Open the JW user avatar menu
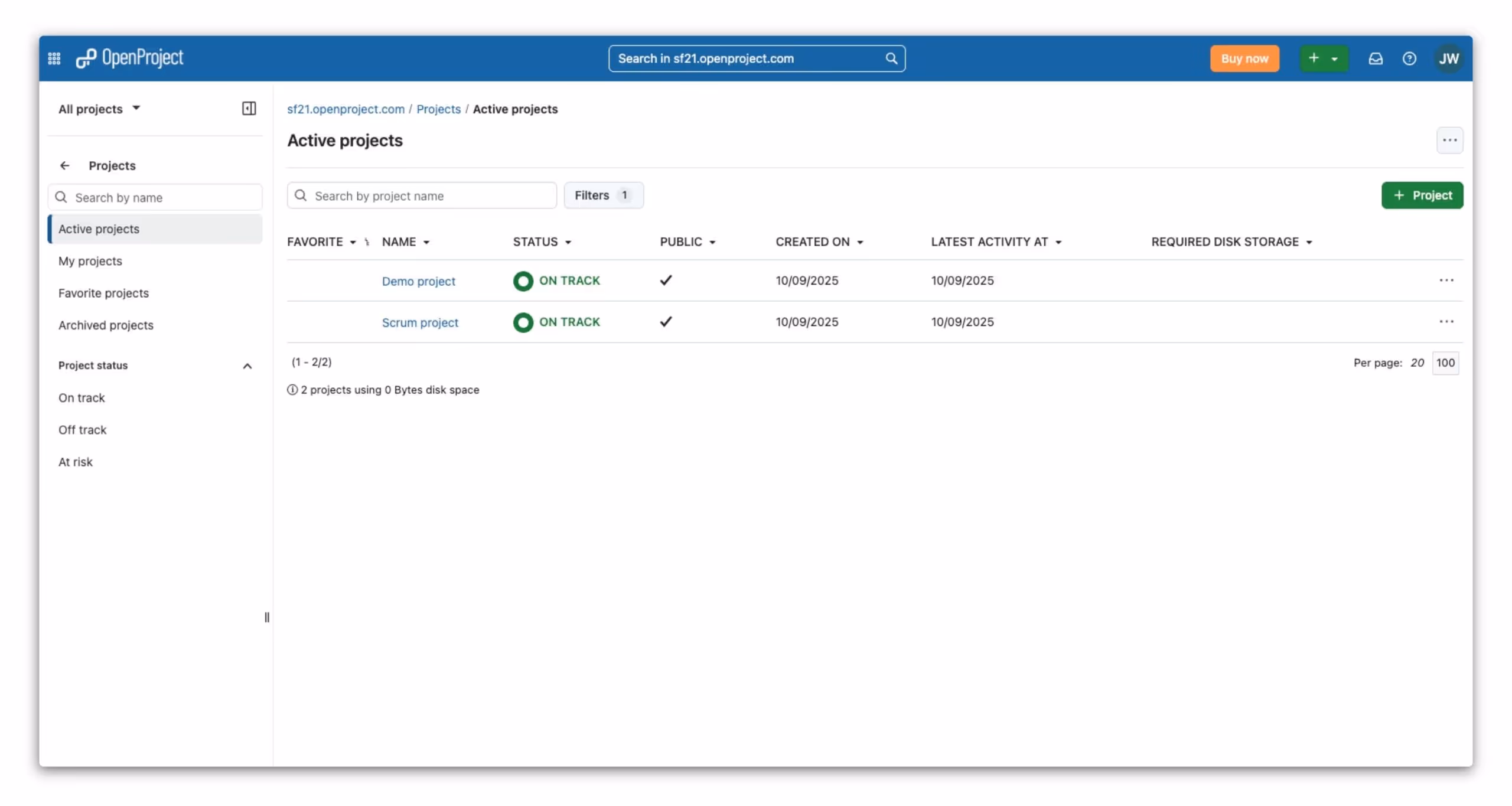The height and width of the screenshot is (806, 1512). (1448, 58)
